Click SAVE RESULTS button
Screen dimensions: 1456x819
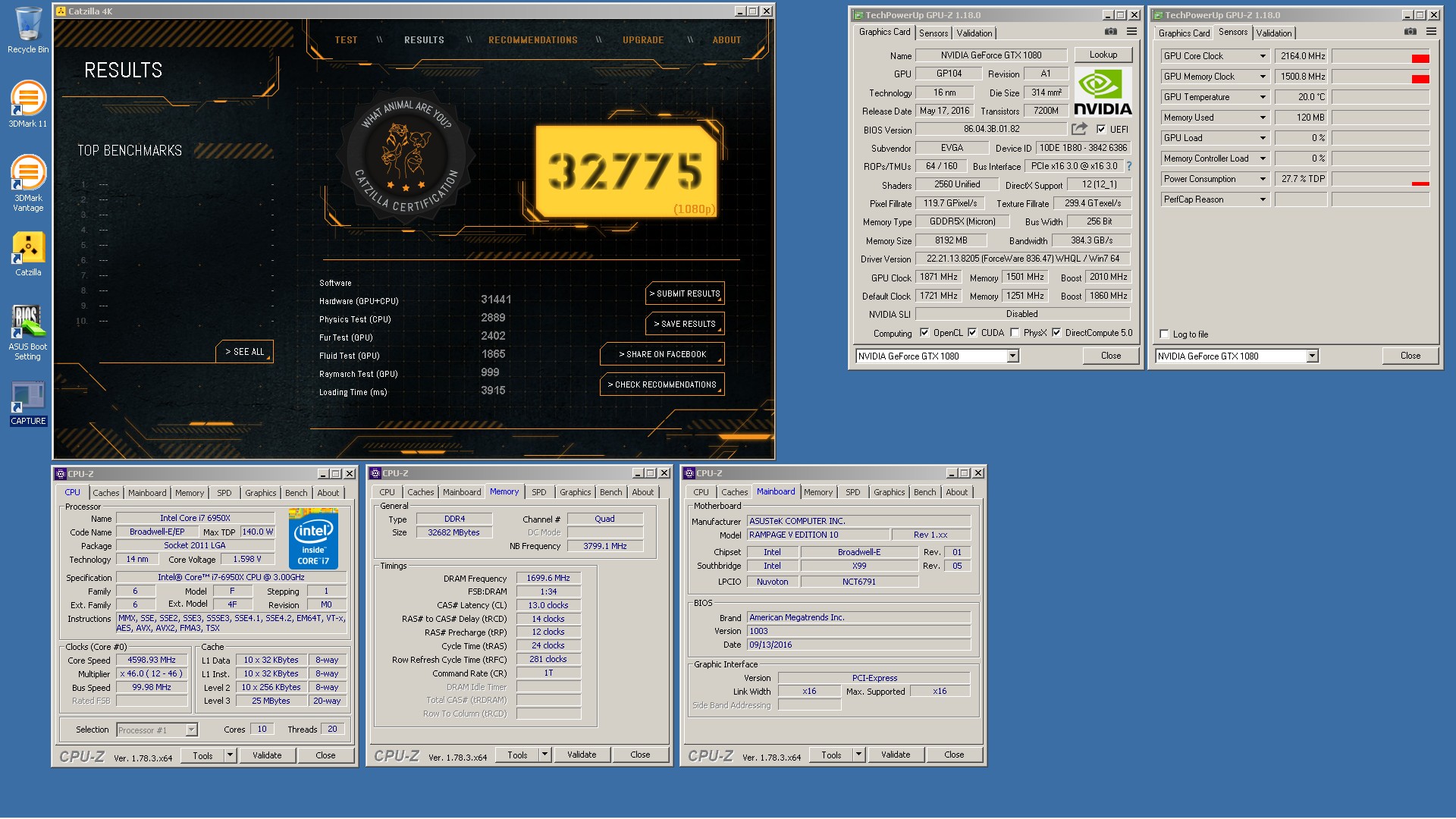pyautogui.click(x=685, y=324)
